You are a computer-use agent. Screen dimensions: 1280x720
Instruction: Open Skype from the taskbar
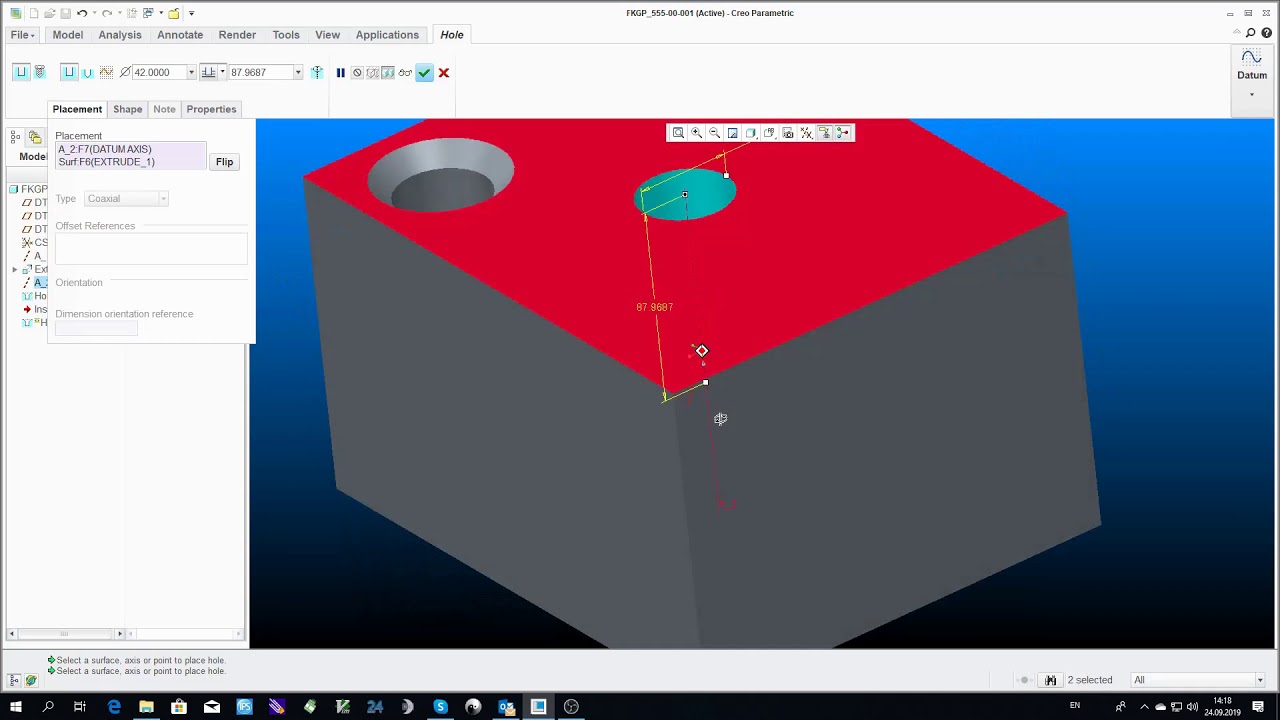pos(440,707)
